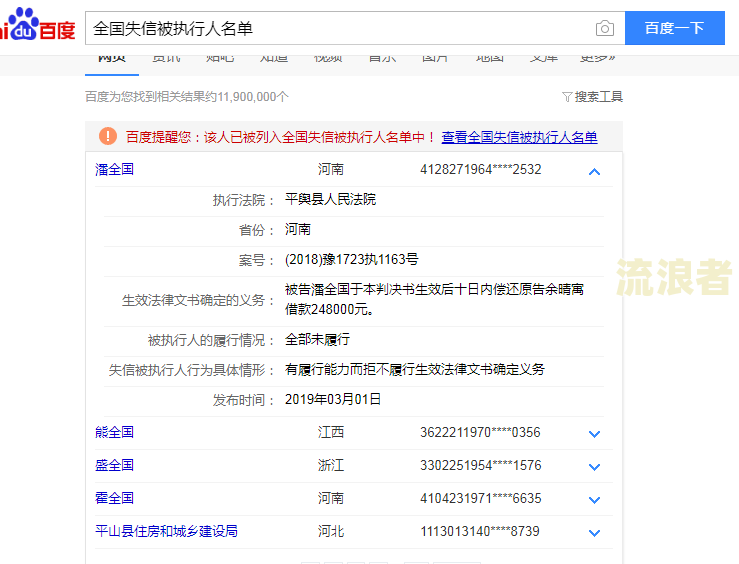739x564 pixels.
Task: Open 查看全国失信被执行人名单 link
Action: point(519,137)
